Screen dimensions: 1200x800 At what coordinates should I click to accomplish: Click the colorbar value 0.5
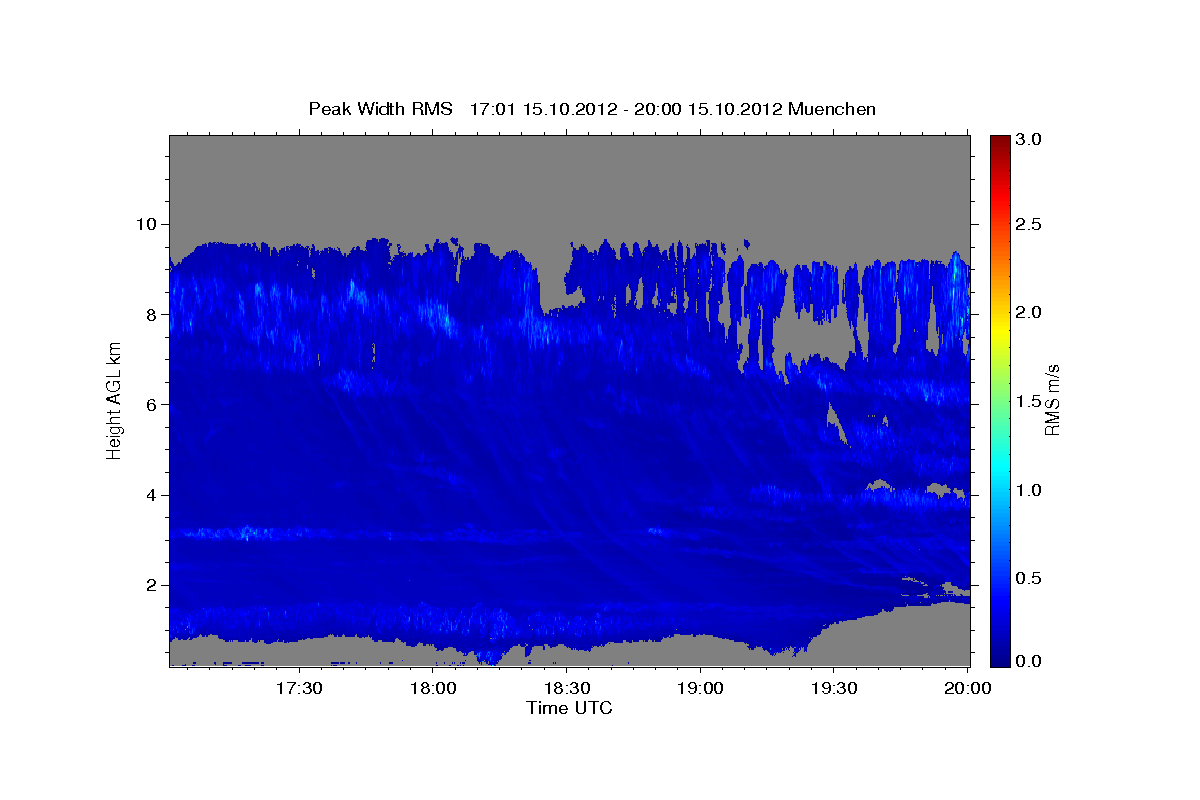pyautogui.click(x=1030, y=578)
